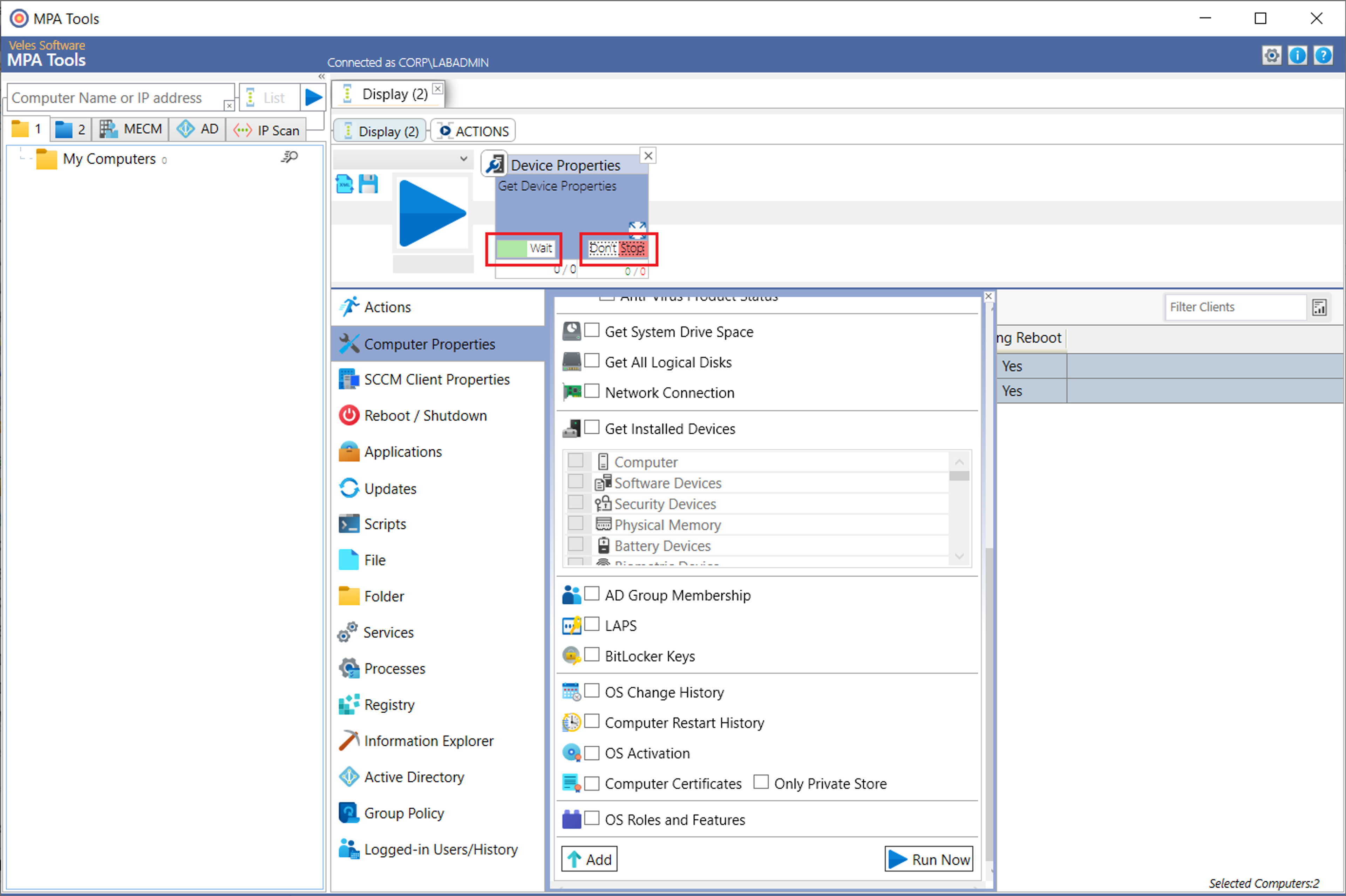This screenshot has width=1346, height=896.
Task: Check OS Activation option
Action: tap(592, 753)
